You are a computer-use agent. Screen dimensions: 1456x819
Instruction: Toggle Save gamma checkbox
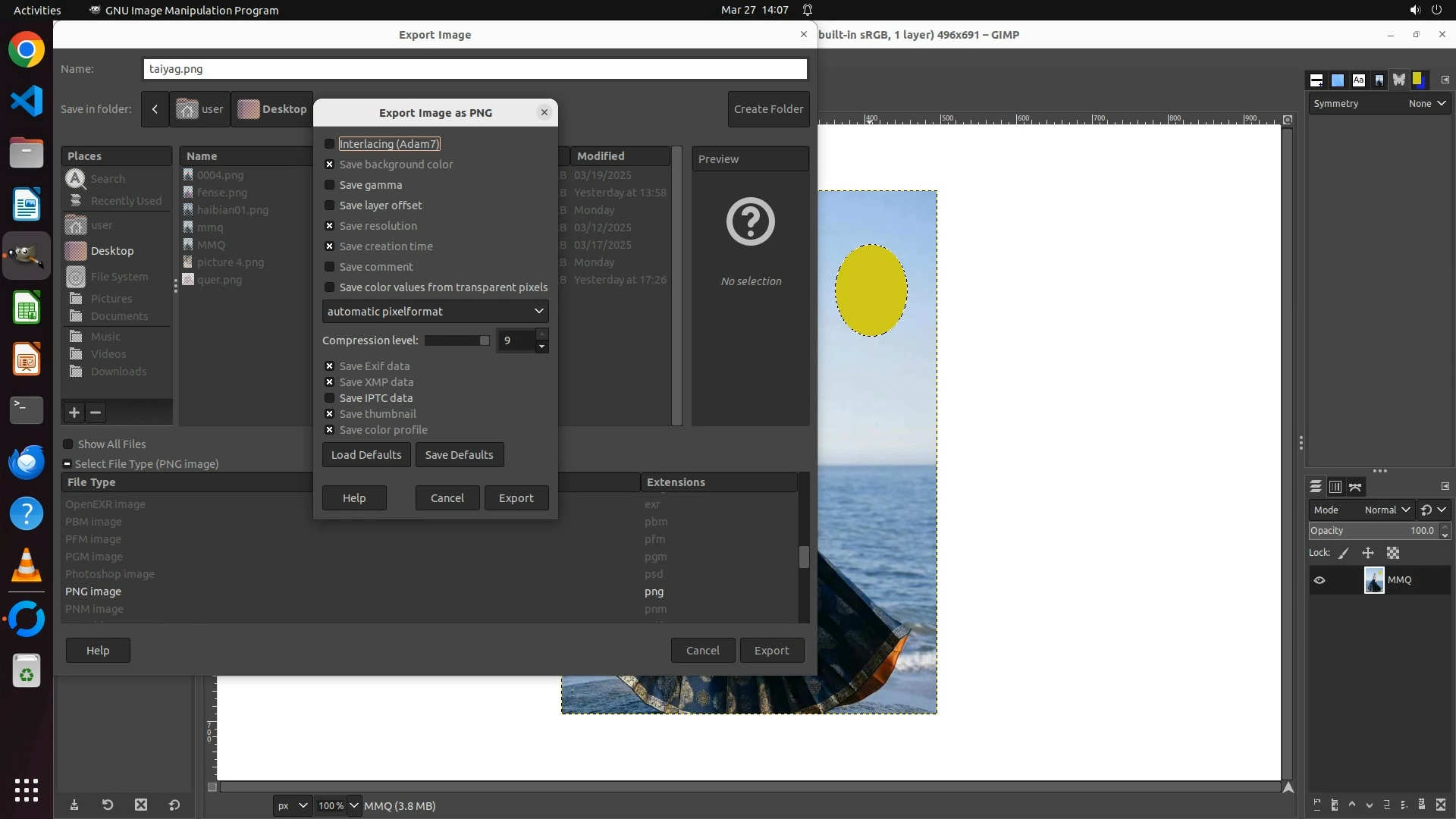tap(330, 185)
